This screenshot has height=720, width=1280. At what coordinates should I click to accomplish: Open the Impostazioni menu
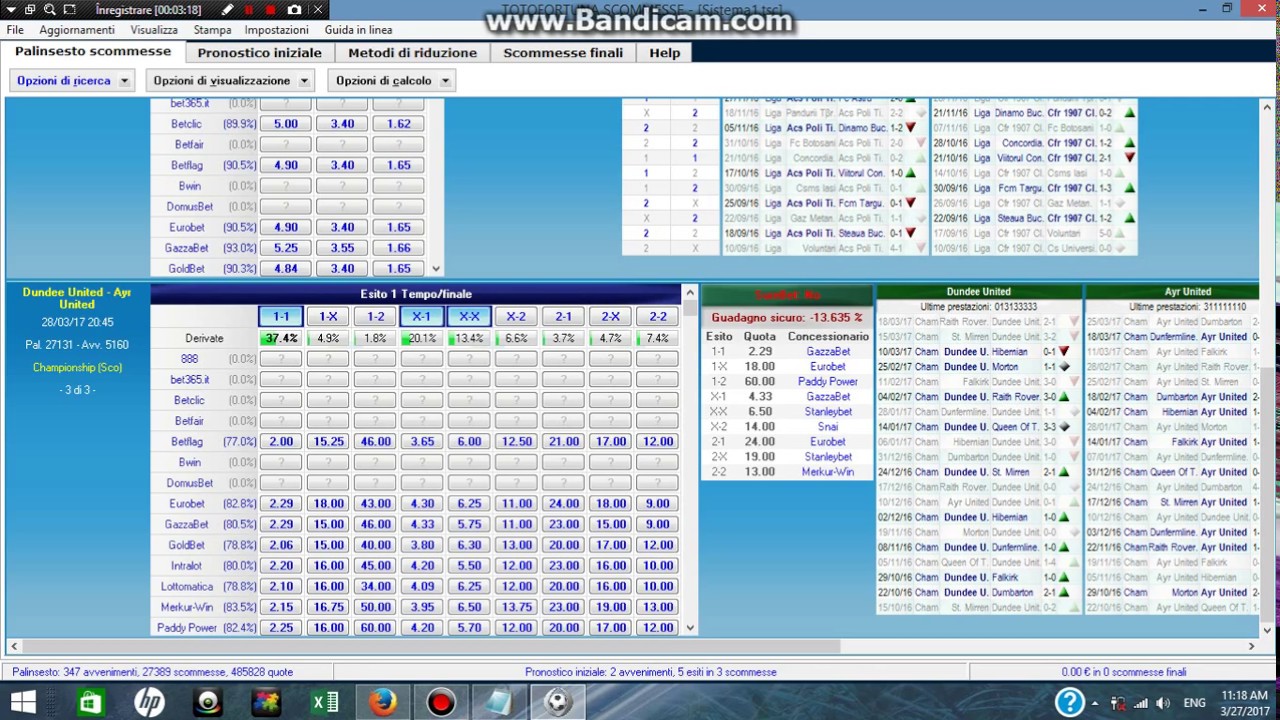click(276, 30)
